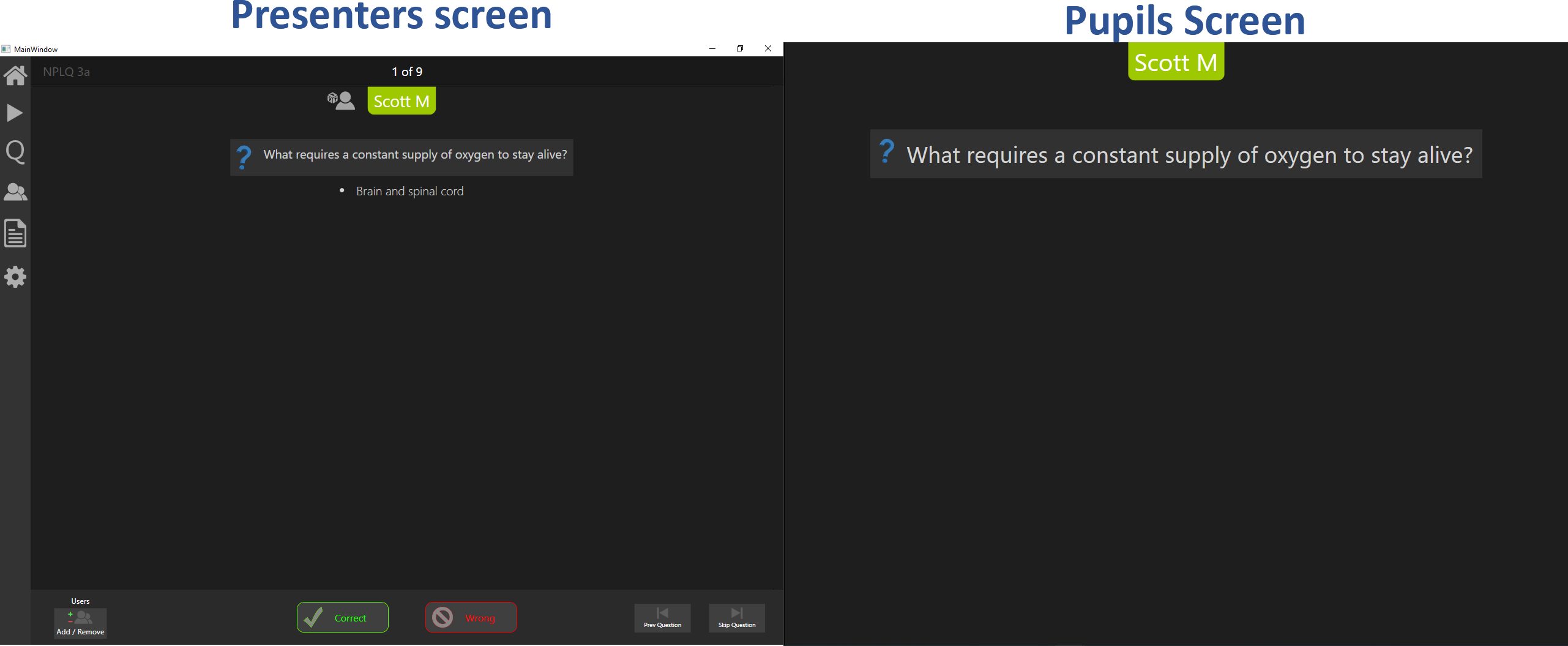Mark the answer as Wrong

coord(471,617)
